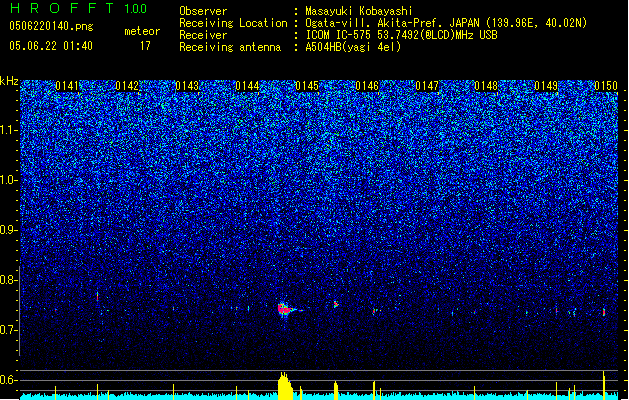Click the HROFFT 1.00 title text
Image resolution: width=629 pixels, height=400 pixels.
[79, 8]
